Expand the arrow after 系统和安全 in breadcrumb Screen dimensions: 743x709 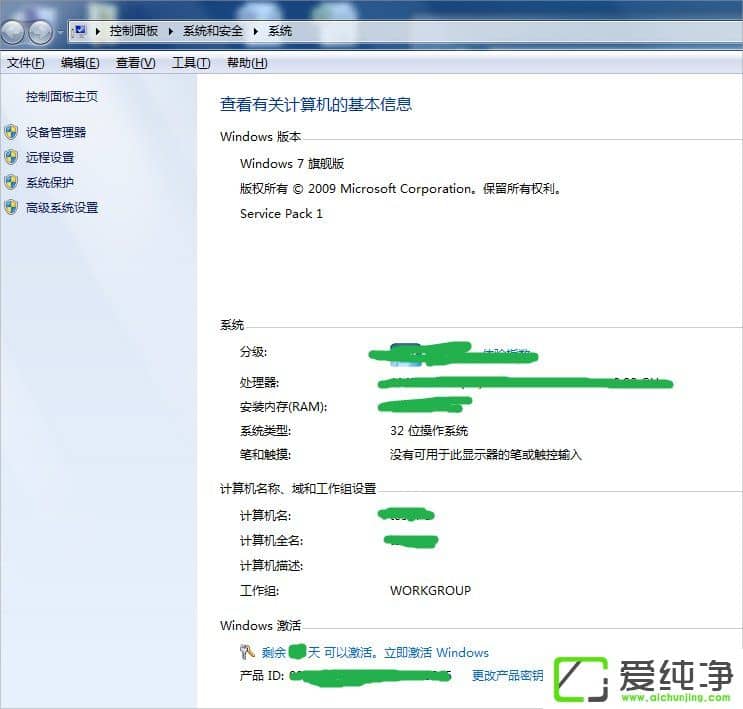click(256, 31)
